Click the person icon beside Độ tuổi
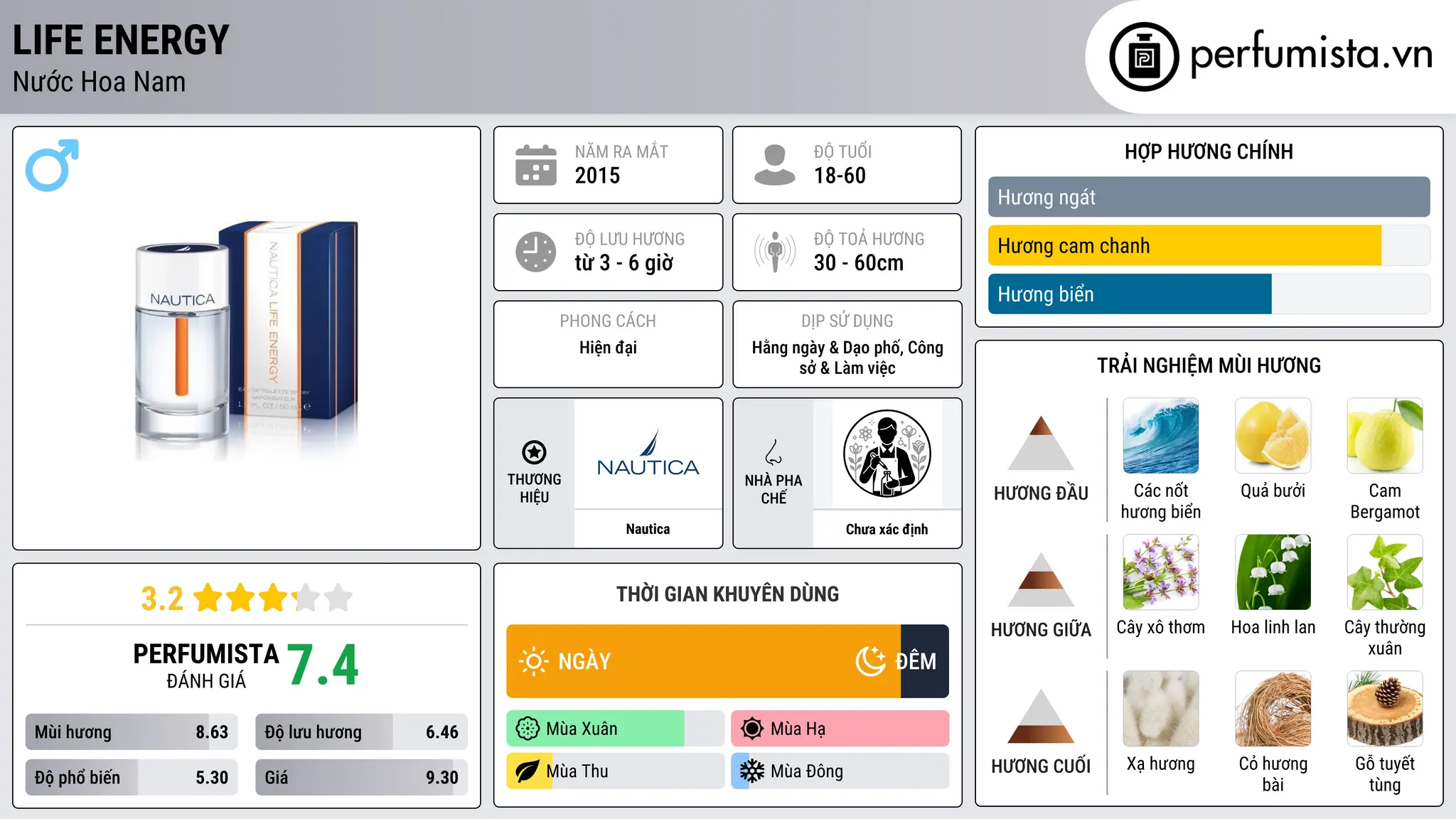The height and width of the screenshot is (819, 1456). tap(775, 165)
